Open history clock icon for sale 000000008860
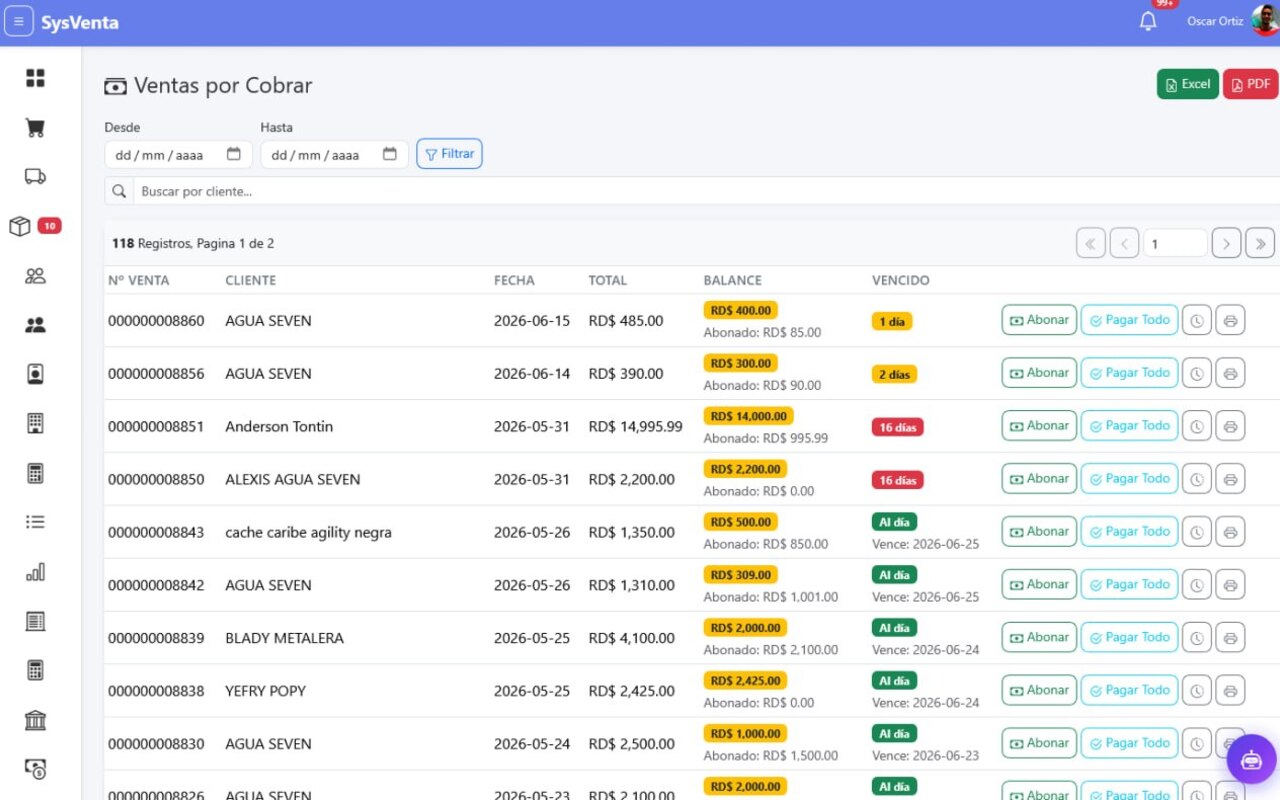1280x800 pixels. (x=1197, y=320)
